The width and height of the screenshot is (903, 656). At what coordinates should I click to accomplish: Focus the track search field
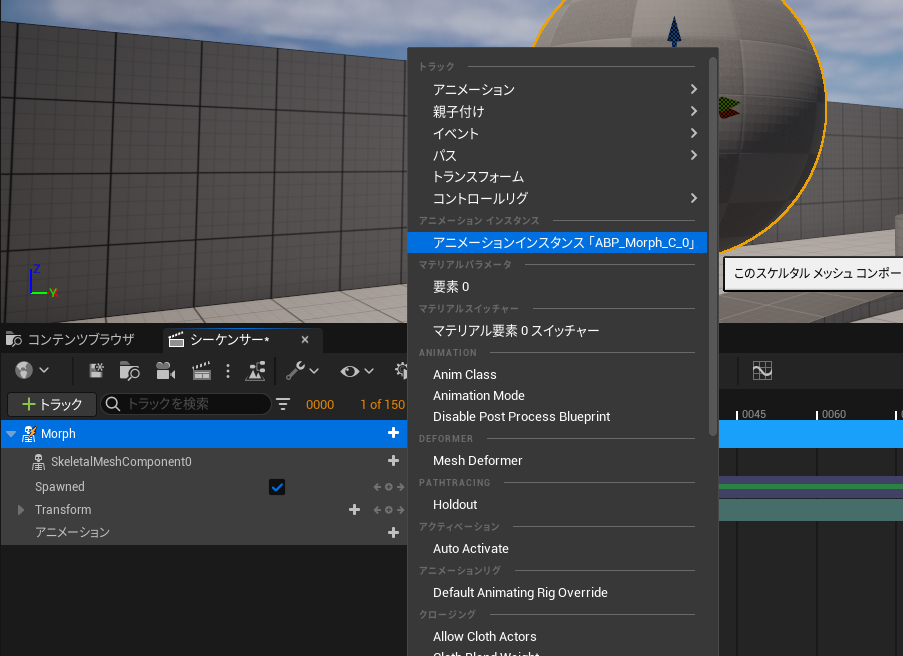pos(185,404)
